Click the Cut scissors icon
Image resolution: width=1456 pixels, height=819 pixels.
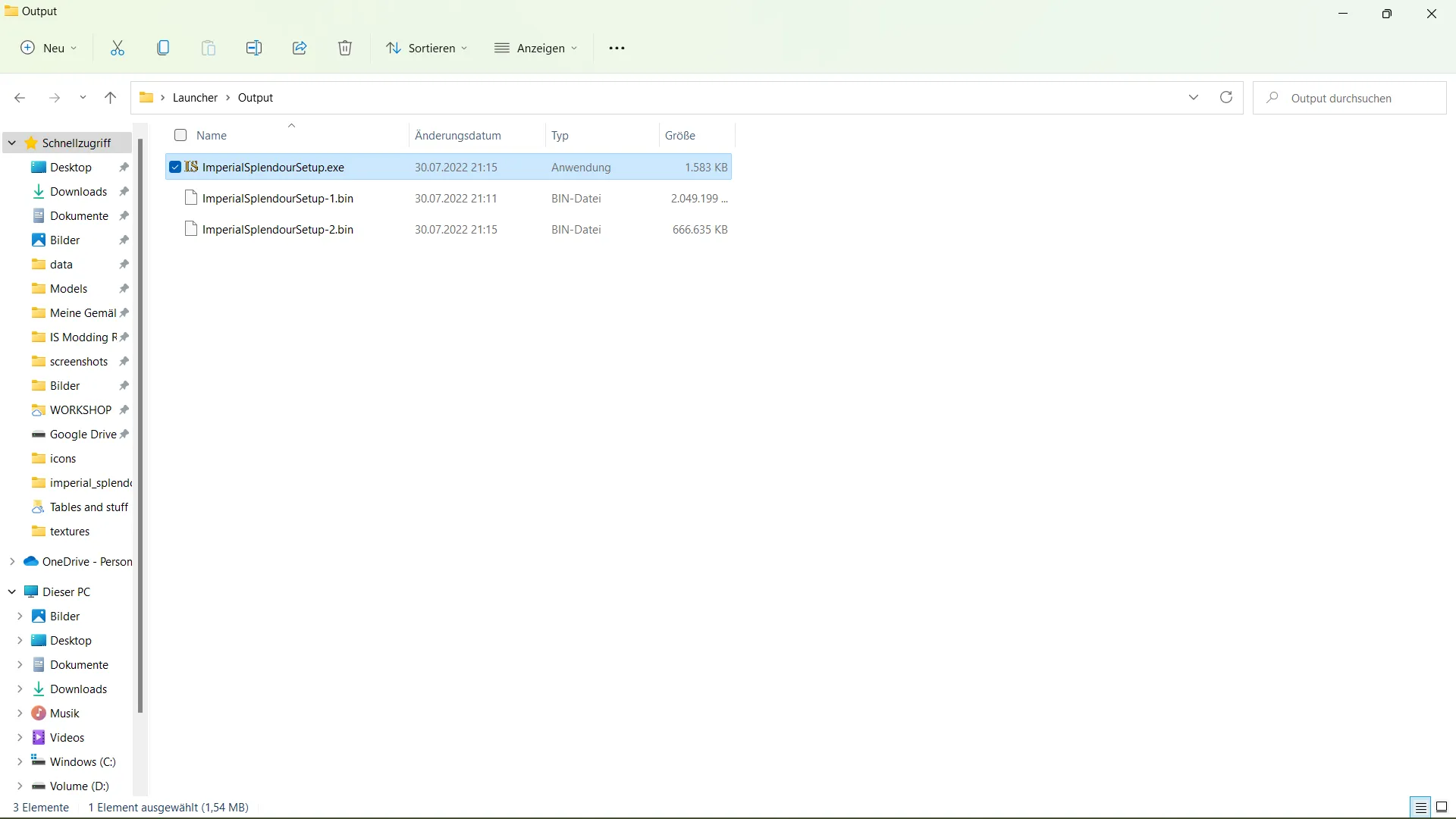[x=118, y=49]
